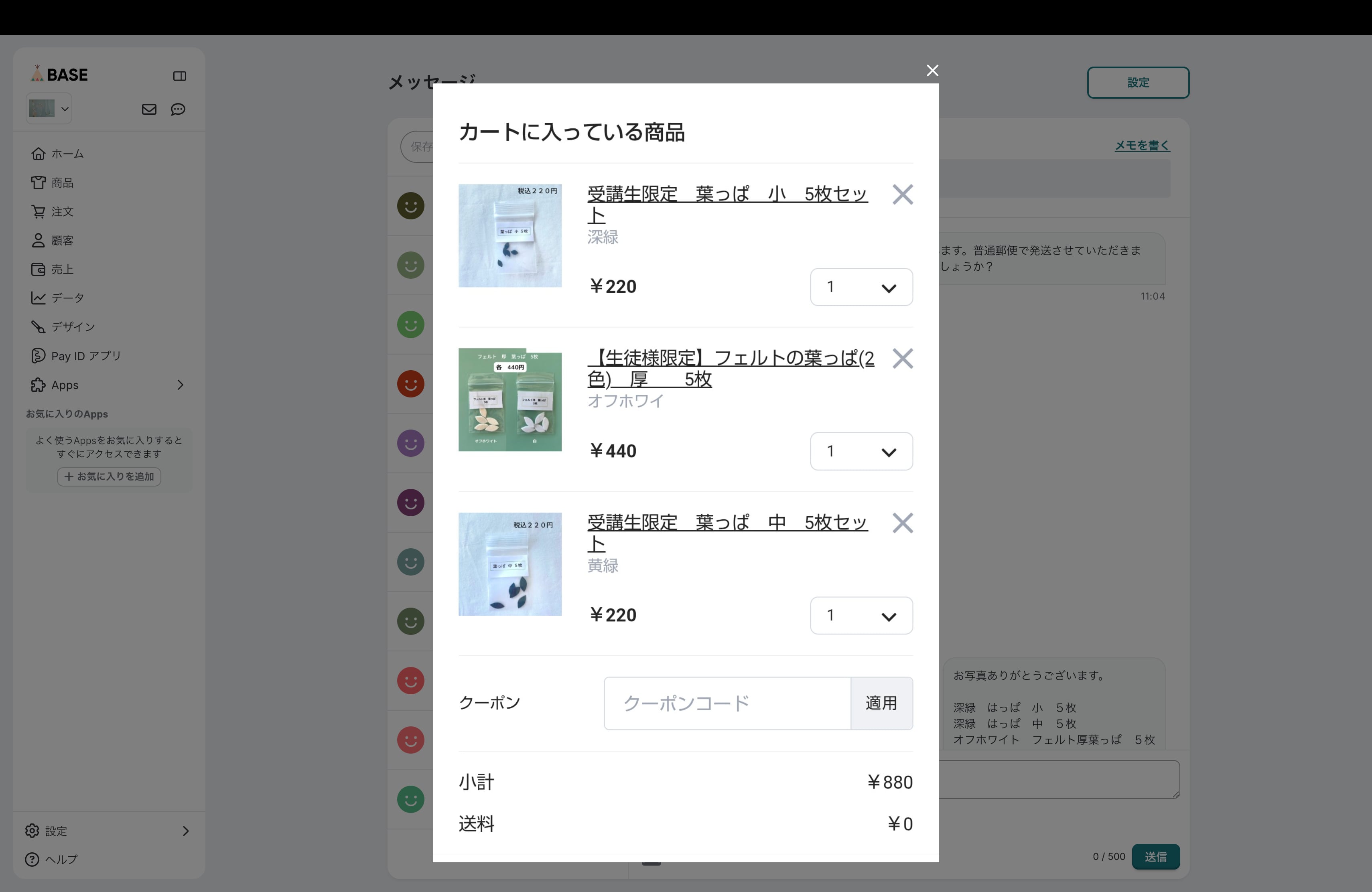Image resolution: width=1372 pixels, height=892 pixels.
Task: Click the 適用 coupon apply button
Action: click(x=881, y=703)
